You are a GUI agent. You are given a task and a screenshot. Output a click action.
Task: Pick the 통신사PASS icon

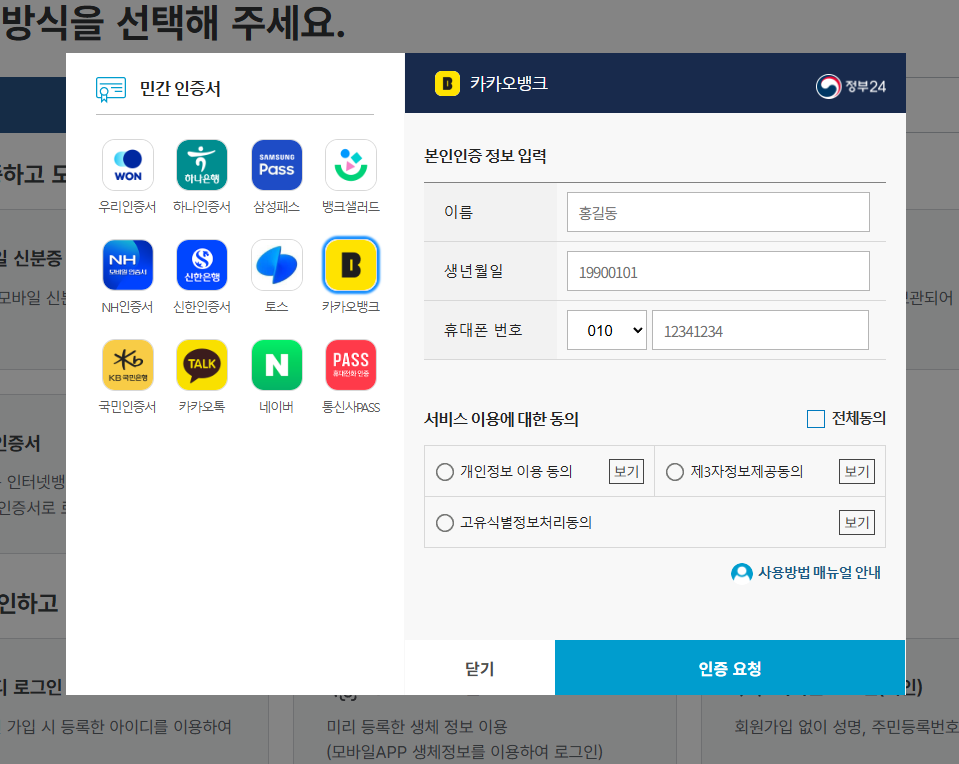point(351,365)
